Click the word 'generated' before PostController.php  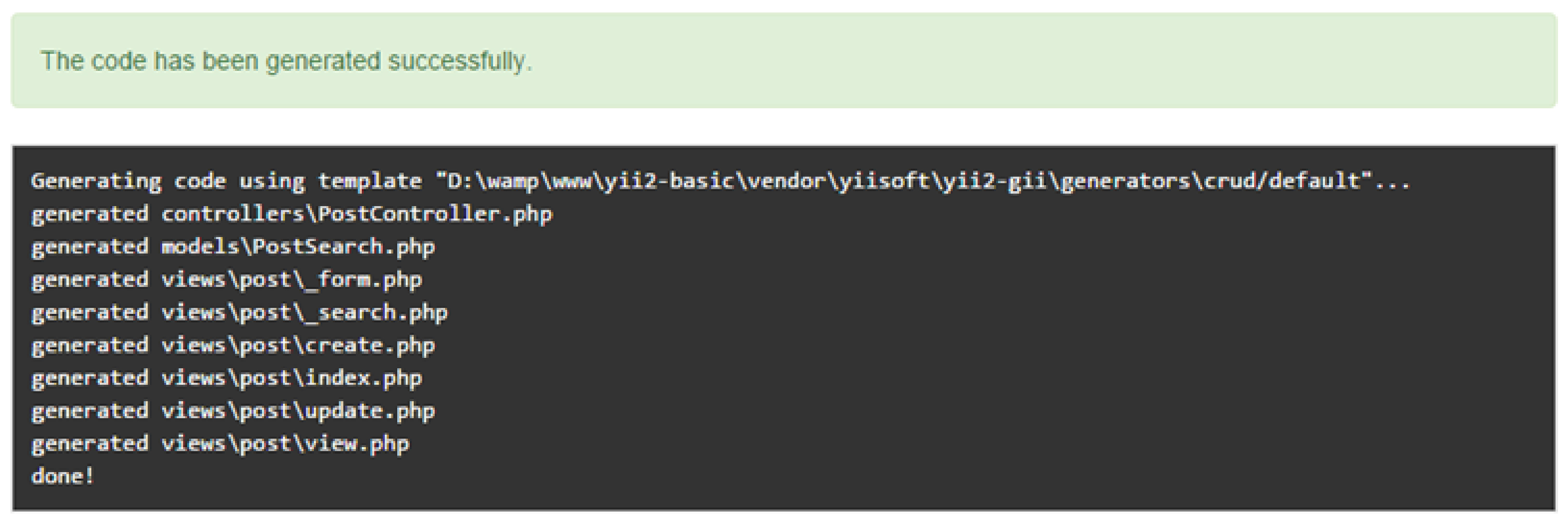(x=89, y=214)
